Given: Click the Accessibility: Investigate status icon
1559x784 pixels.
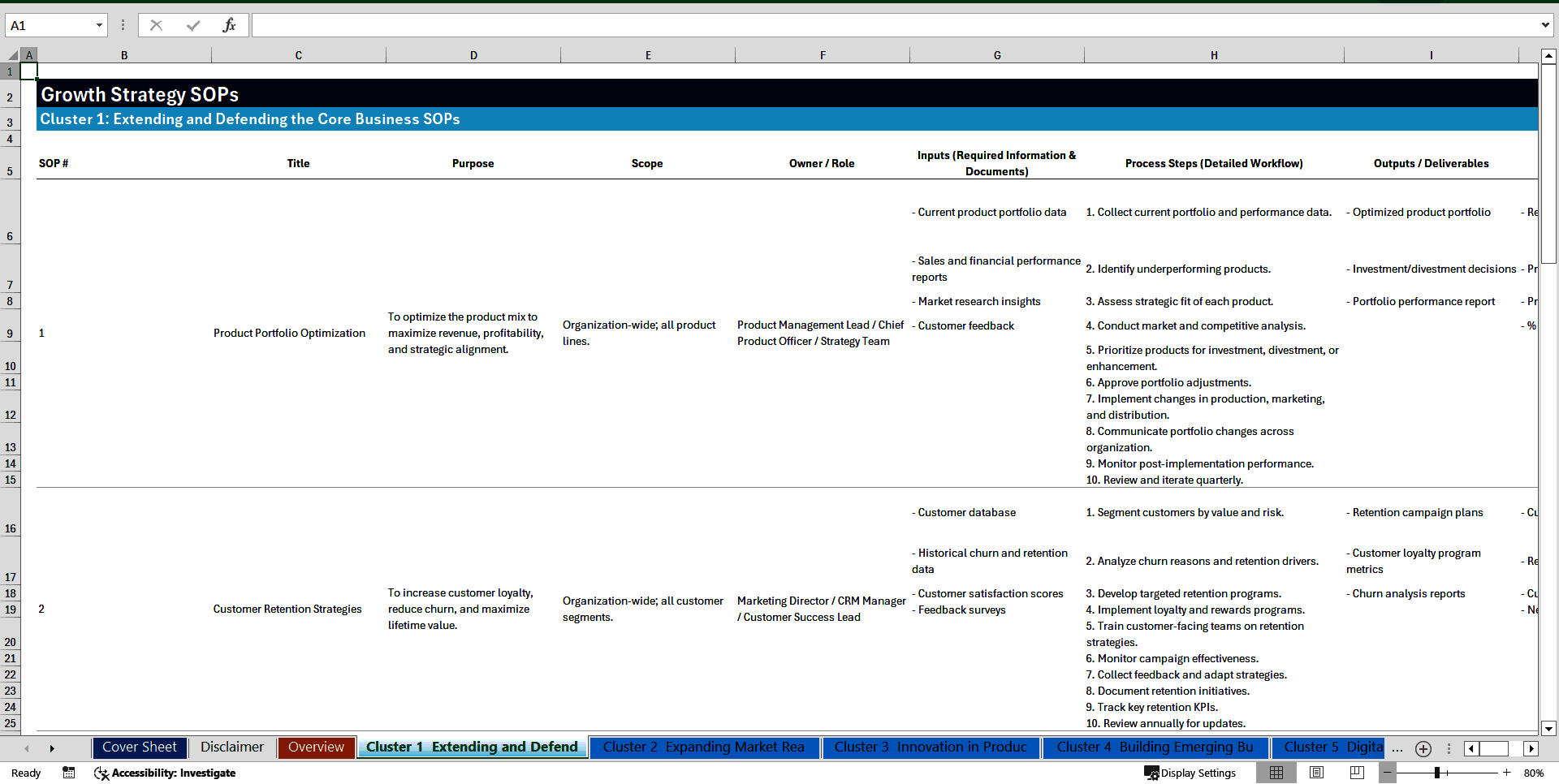Looking at the screenshot, I should (x=101, y=773).
